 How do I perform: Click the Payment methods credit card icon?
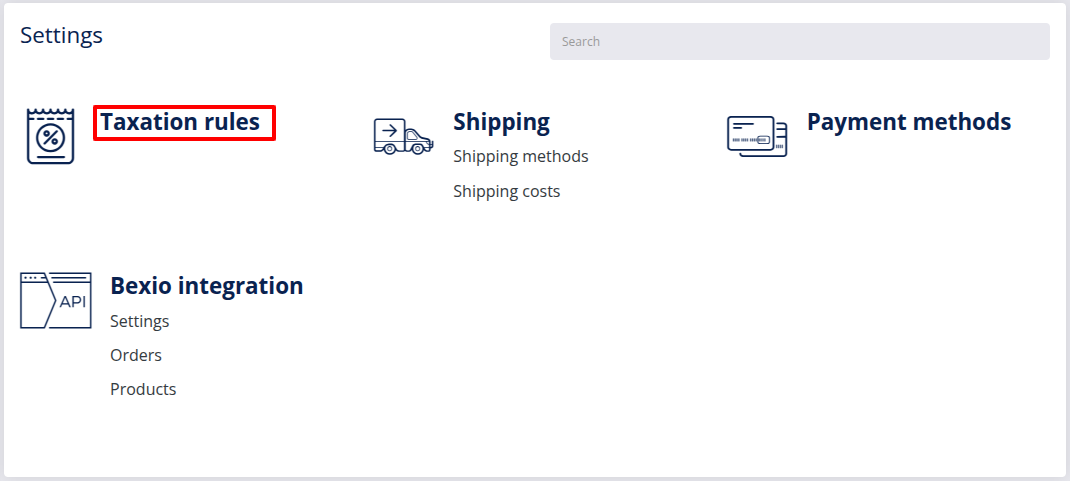pos(757,136)
